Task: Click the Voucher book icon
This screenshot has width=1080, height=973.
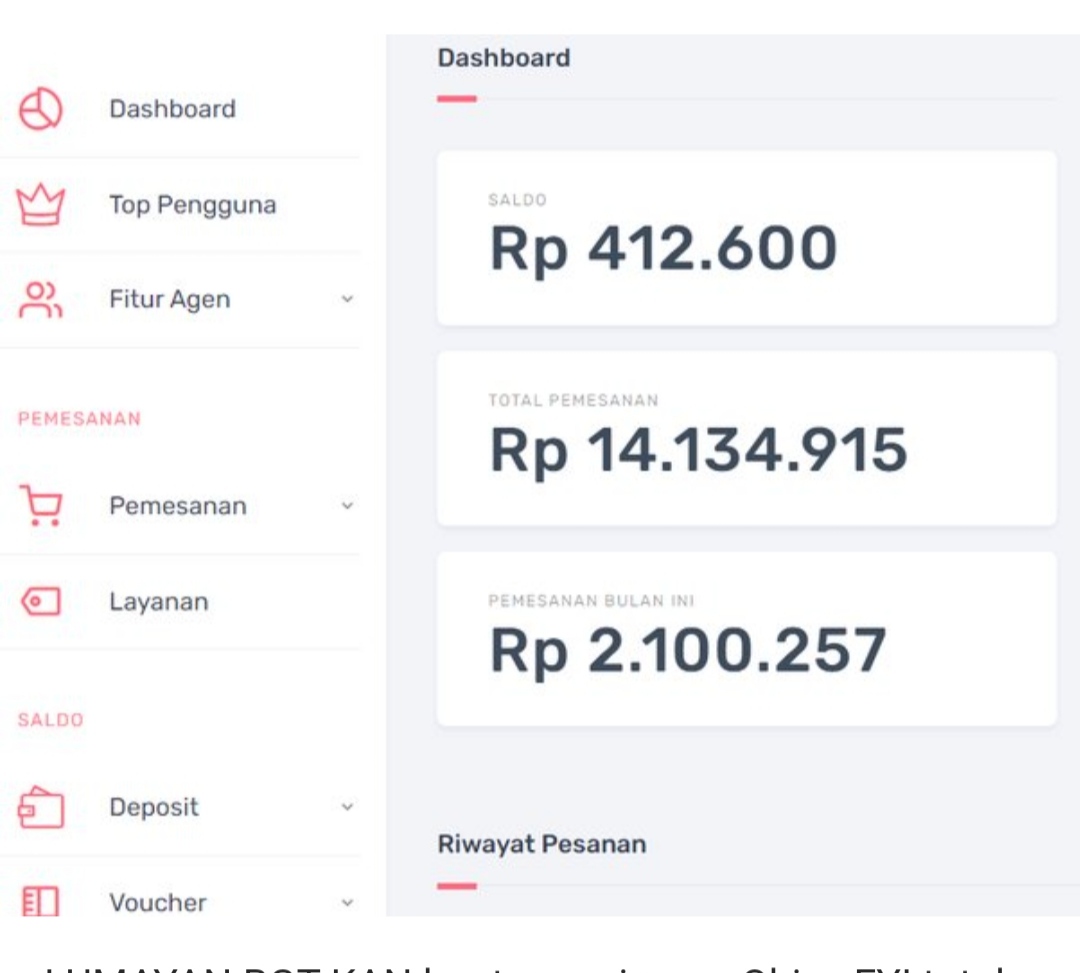Action: (x=41, y=902)
